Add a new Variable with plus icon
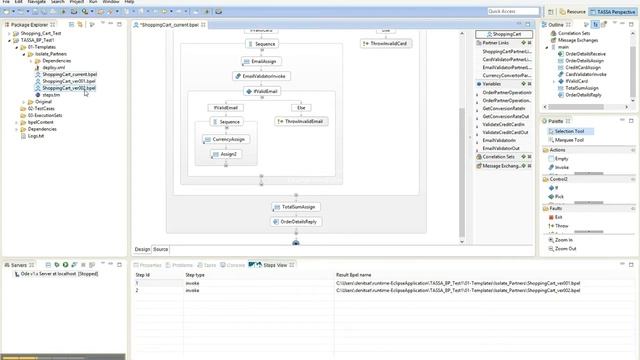The height and width of the screenshot is (360, 640). [x=523, y=84]
